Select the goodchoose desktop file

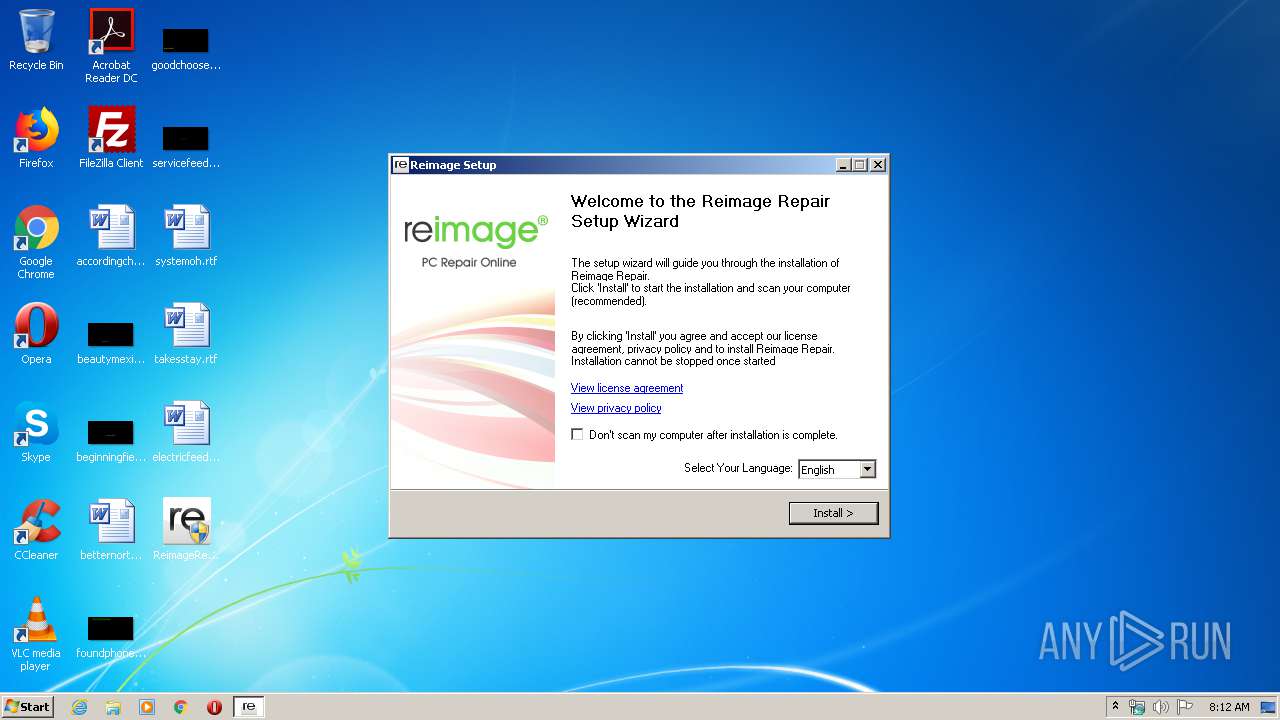click(x=186, y=46)
